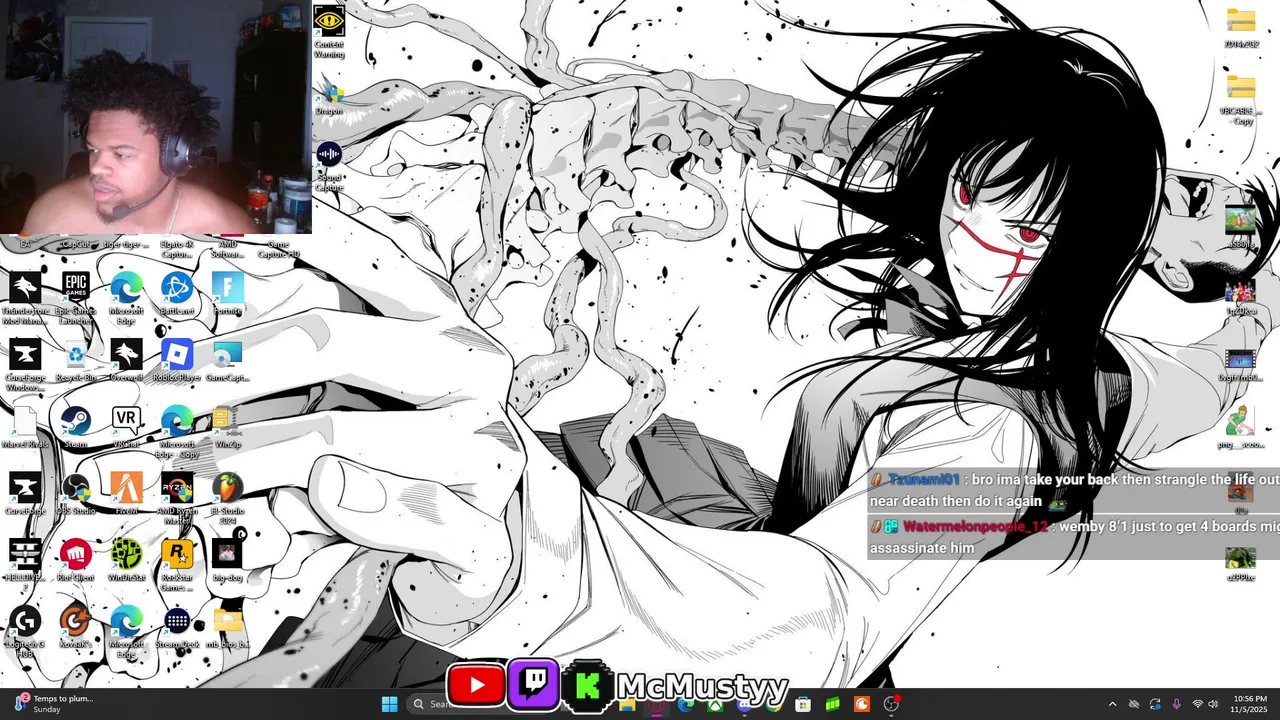Open the Wi-Fi network tray icon
The width and height of the screenshot is (1280, 720).
point(1197,704)
